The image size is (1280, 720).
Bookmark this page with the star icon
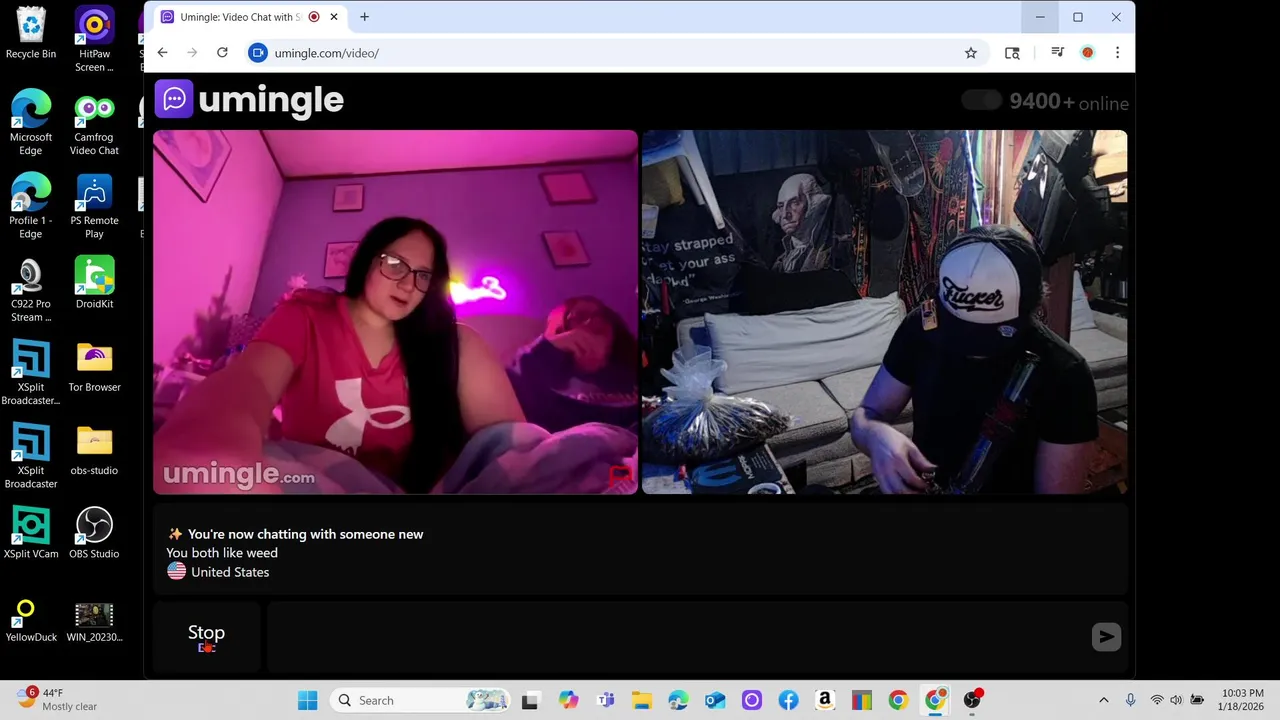(971, 53)
